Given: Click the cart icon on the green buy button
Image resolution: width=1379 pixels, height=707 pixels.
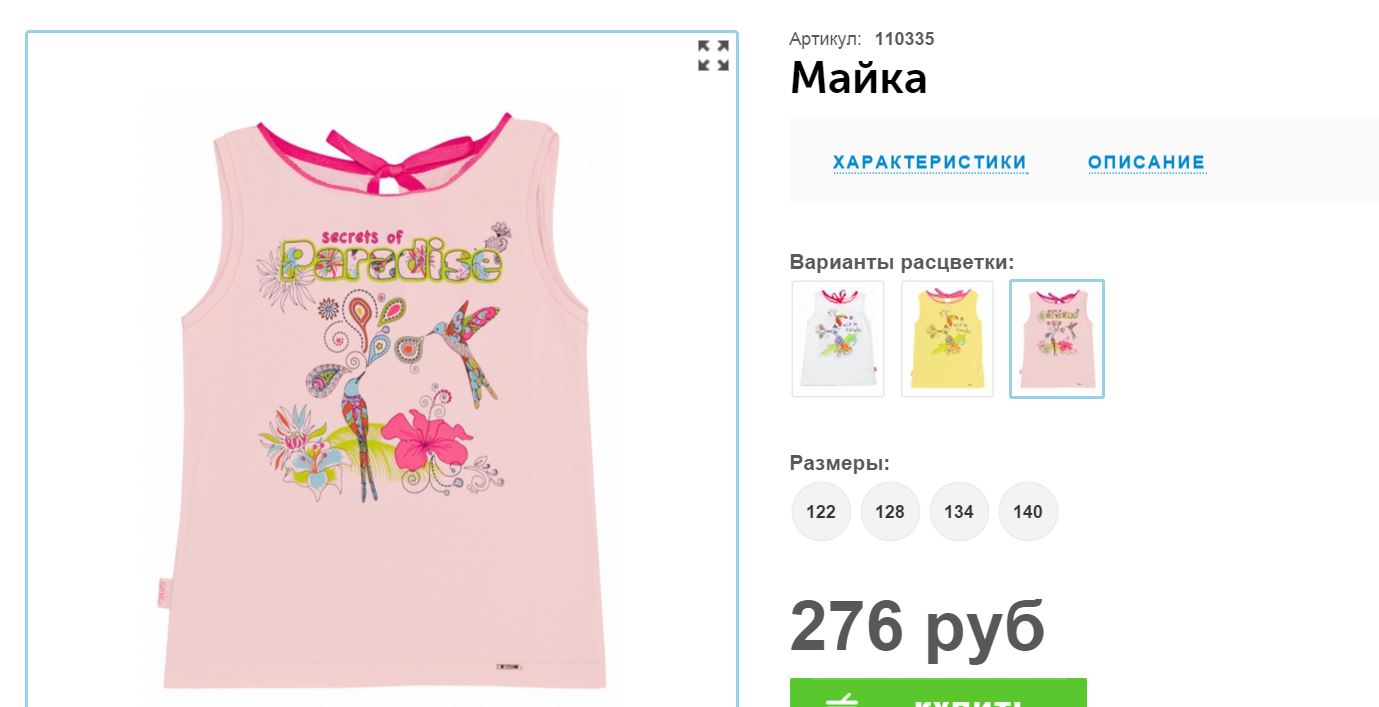Looking at the screenshot, I should click(843, 699).
